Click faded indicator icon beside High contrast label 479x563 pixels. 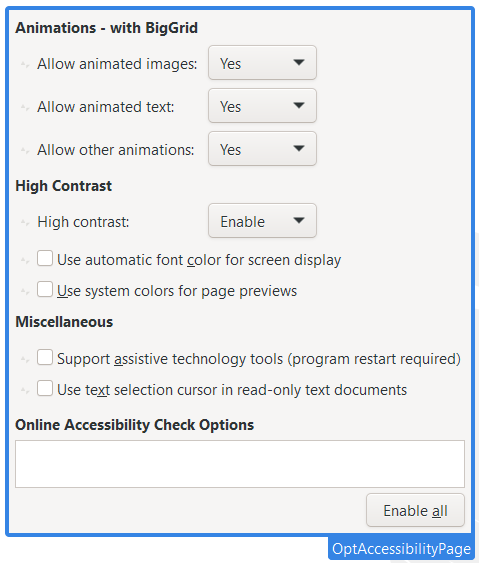click(x=25, y=223)
